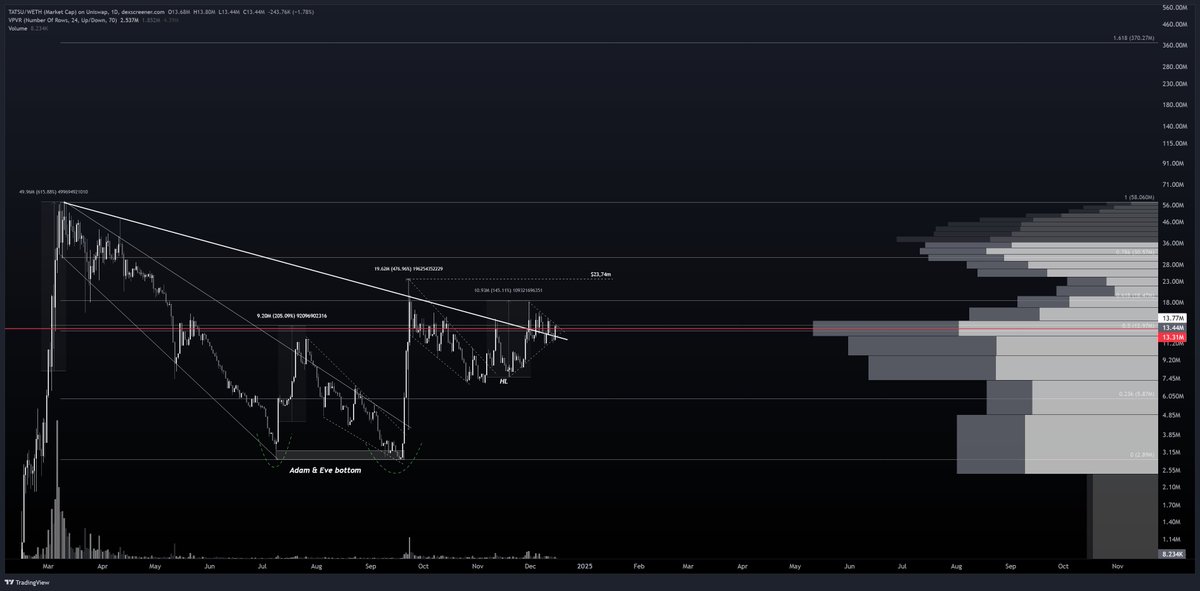This screenshot has height=591, width=1200.
Task: Click the 140.00M price axis label
Action: [1173, 126]
